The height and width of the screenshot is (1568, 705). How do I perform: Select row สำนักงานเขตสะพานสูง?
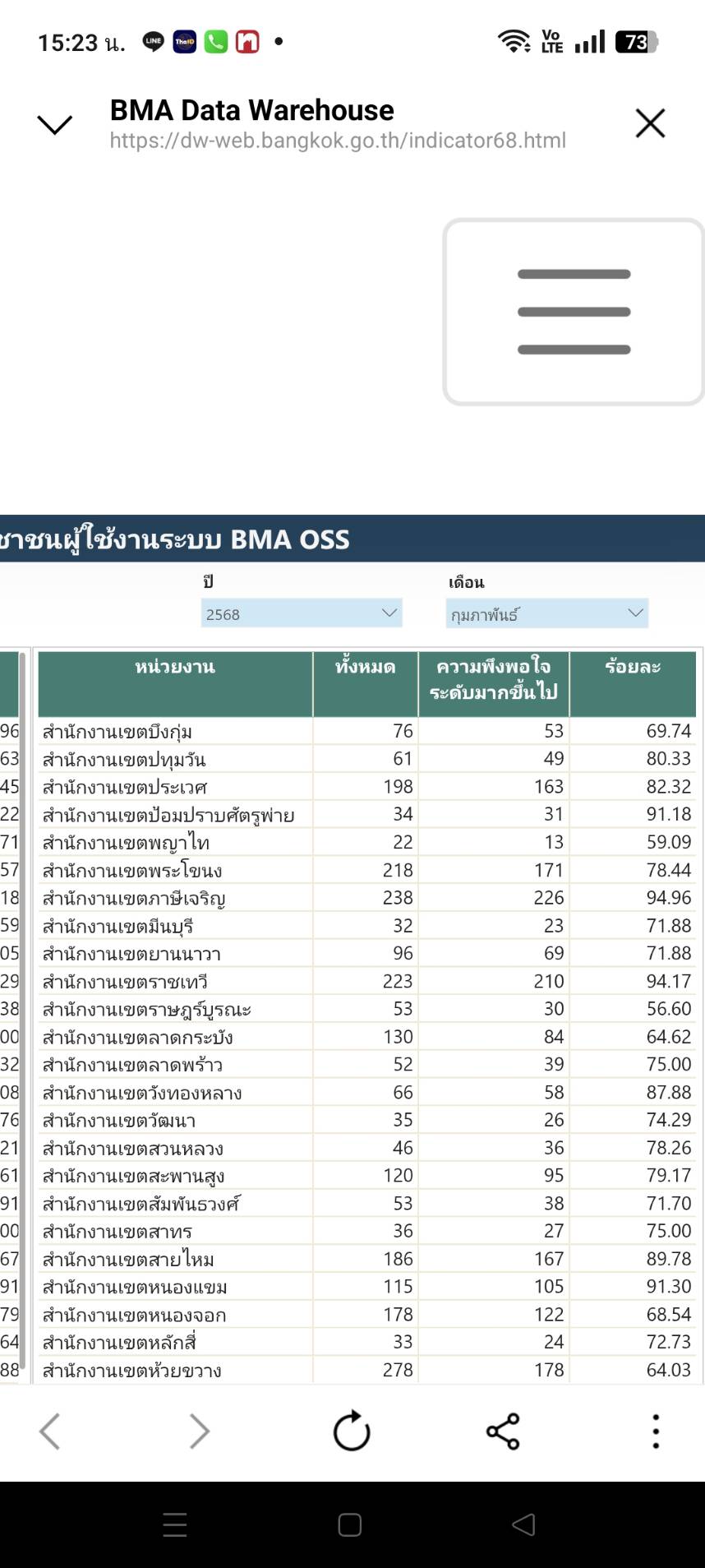tap(366, 1176)
